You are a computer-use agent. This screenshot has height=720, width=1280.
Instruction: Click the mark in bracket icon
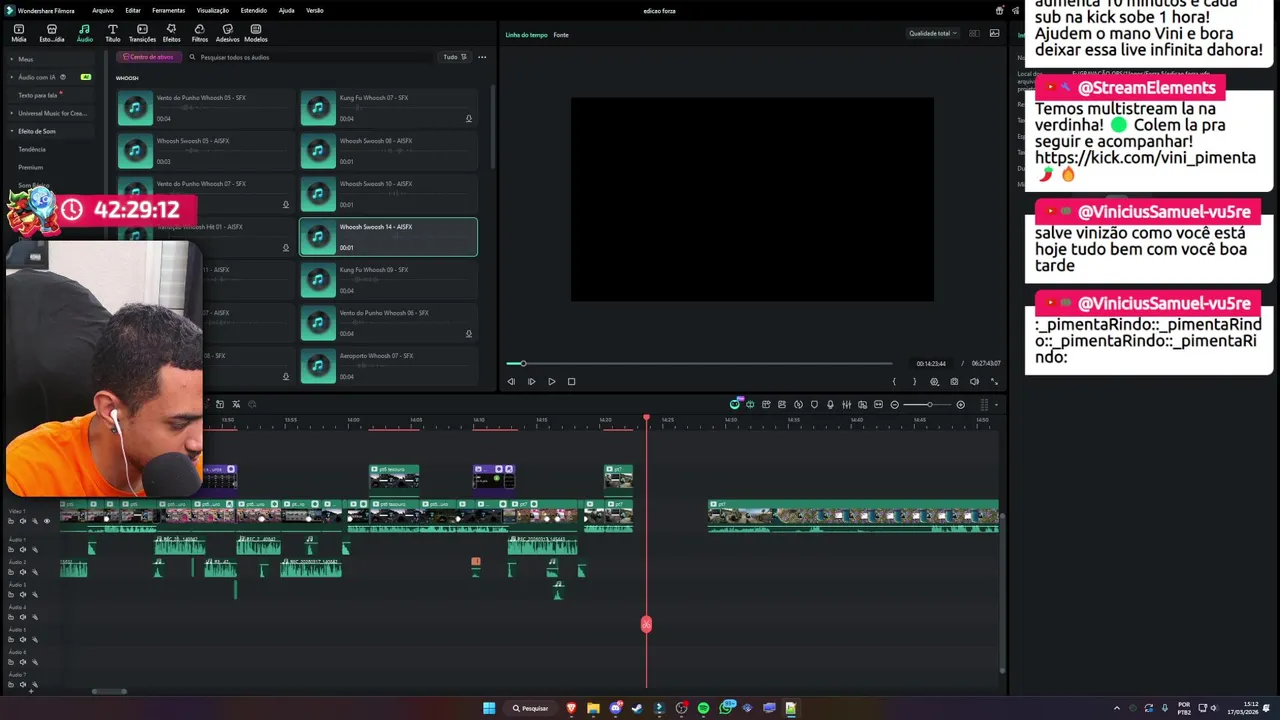(x=894, y=381)
